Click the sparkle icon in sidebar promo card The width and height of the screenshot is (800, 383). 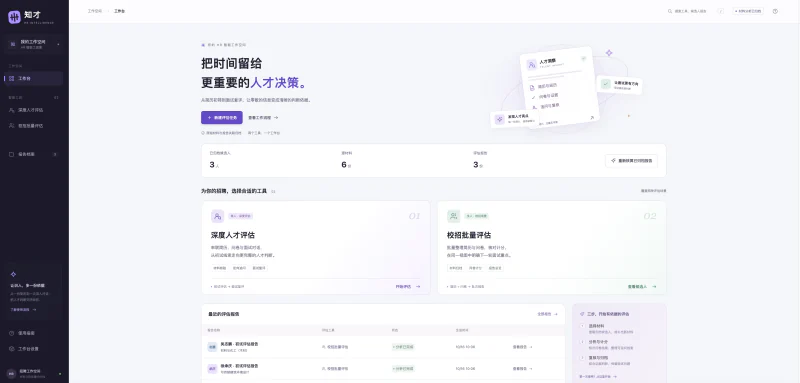[x=13, y=274]
